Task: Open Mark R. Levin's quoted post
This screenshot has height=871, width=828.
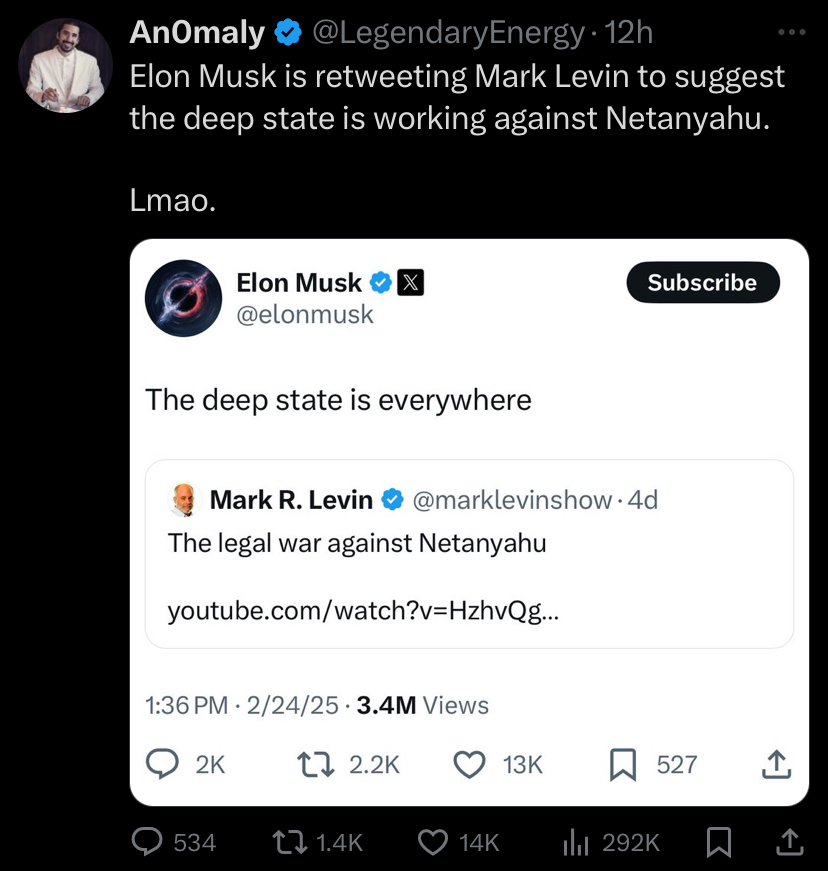Action: point(469,554)
